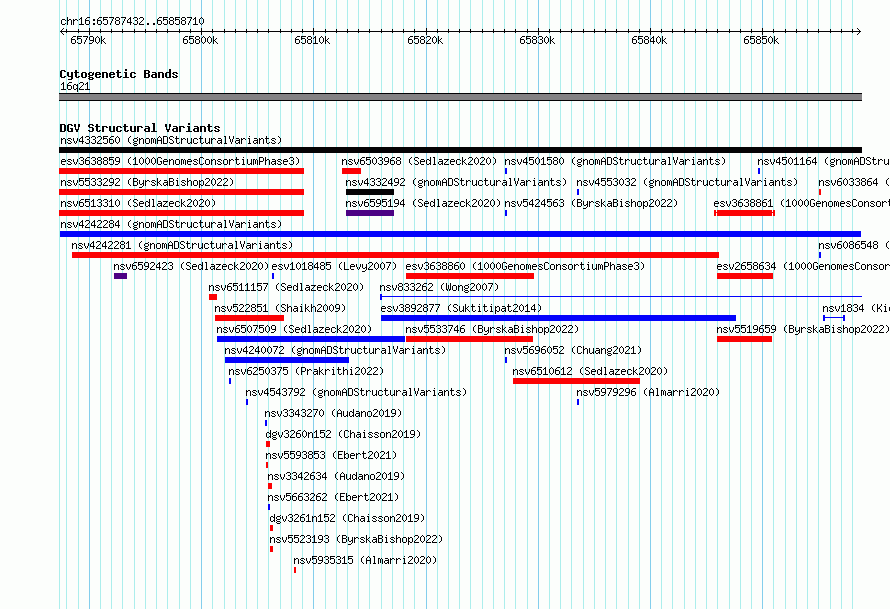Select the blue nsv4240072 variant bar
Viewport: 890px width, 609px height.
coord(287,360)
